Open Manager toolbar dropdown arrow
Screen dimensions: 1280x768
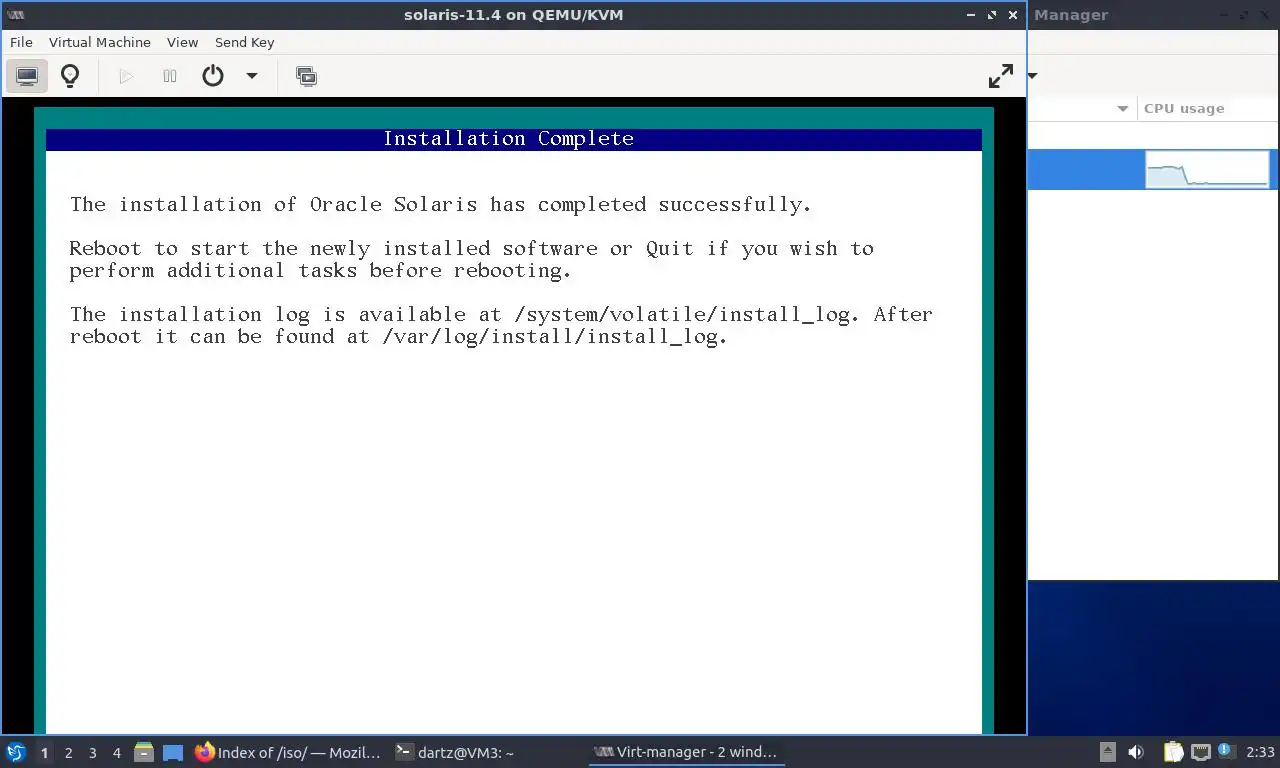coord(1033,76)
